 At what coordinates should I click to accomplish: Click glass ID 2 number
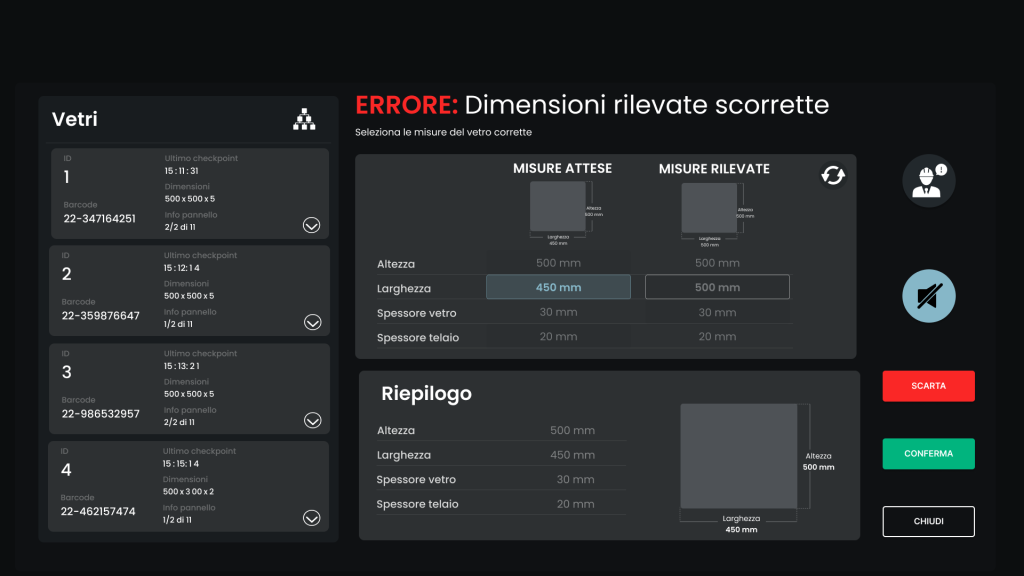[67, 274]
